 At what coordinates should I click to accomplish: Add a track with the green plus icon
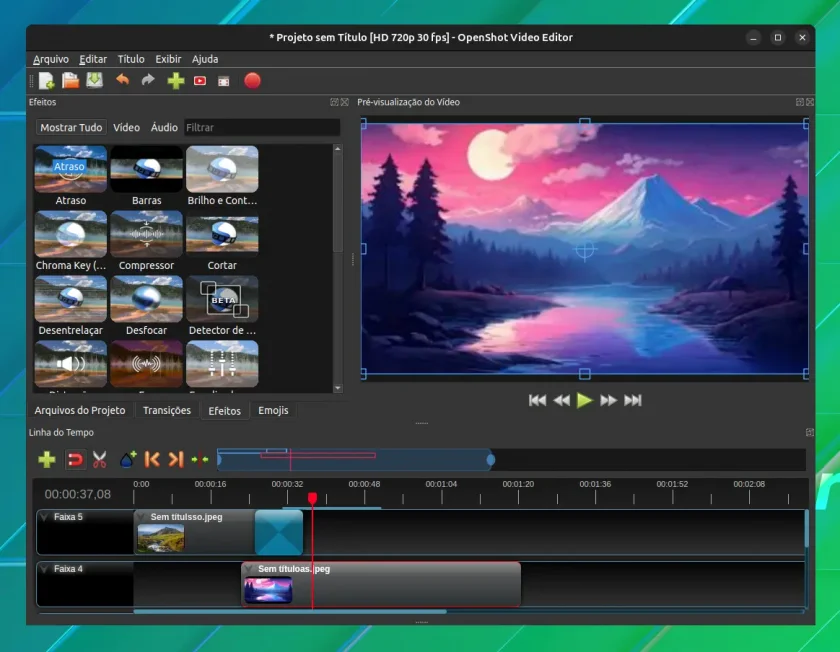(47, 460)
